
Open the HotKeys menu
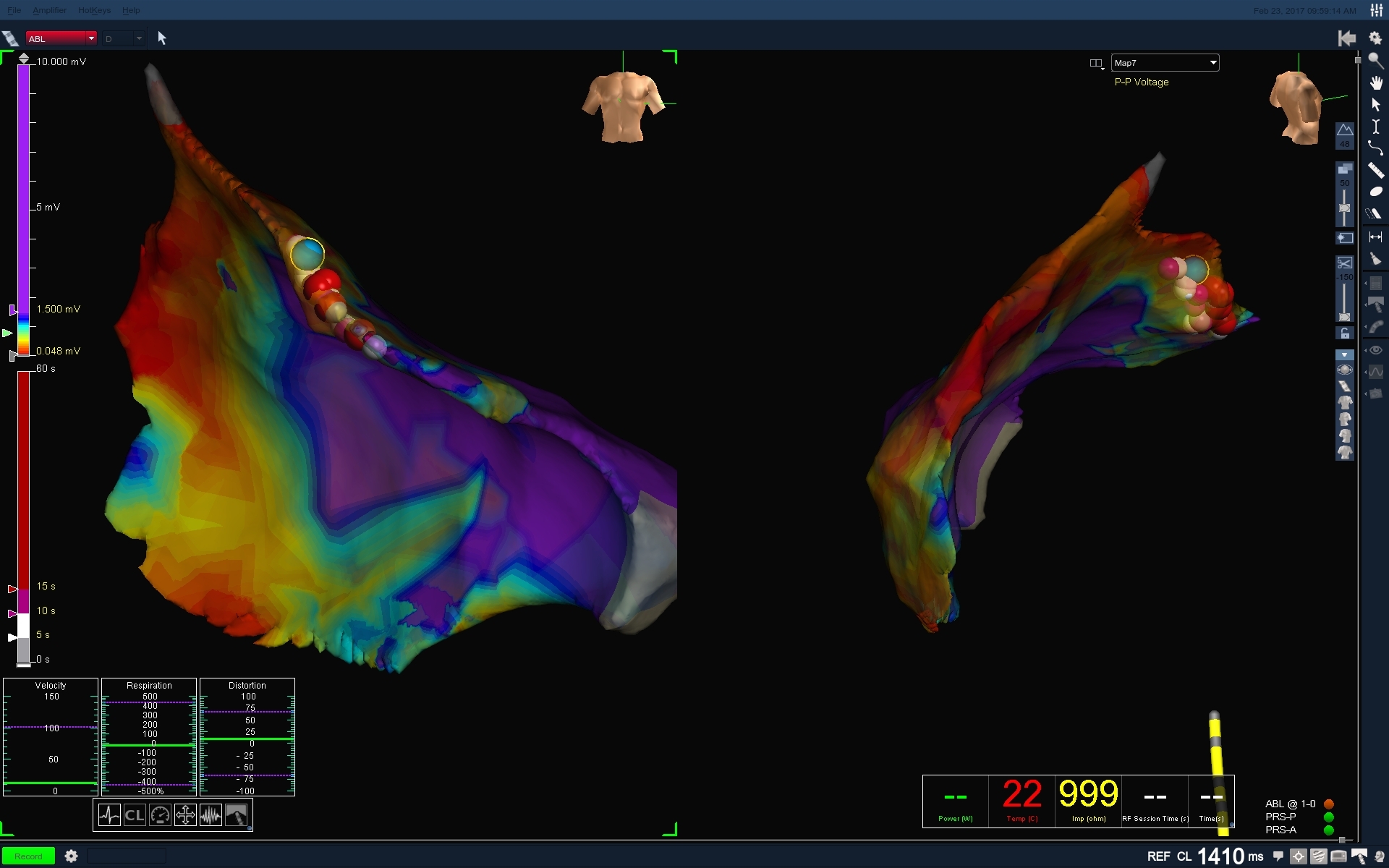coord(94,10)
